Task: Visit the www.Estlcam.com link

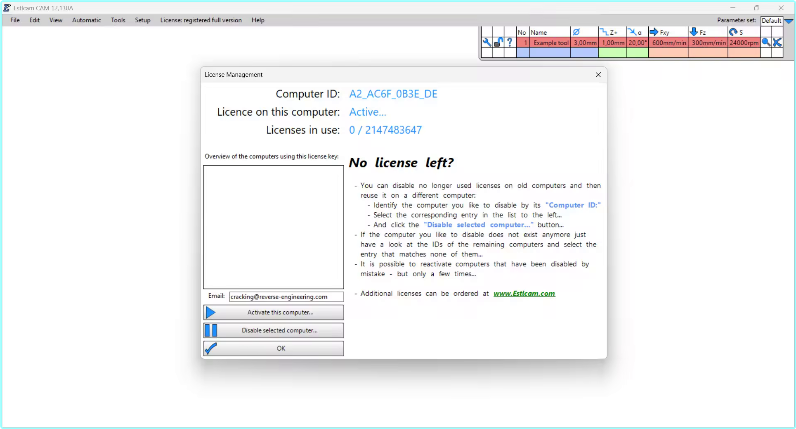Action: coord(524,294)
